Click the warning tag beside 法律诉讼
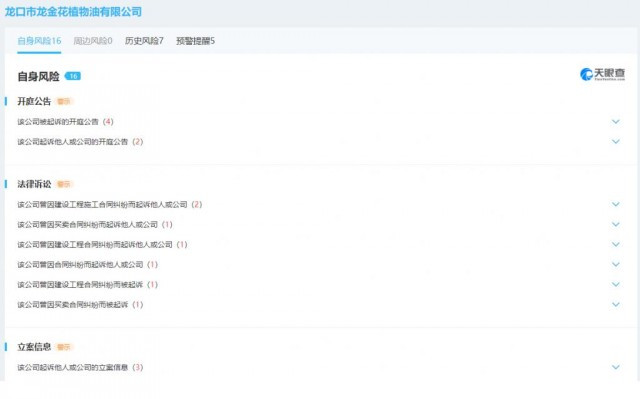640x399 pixels. 64,184
